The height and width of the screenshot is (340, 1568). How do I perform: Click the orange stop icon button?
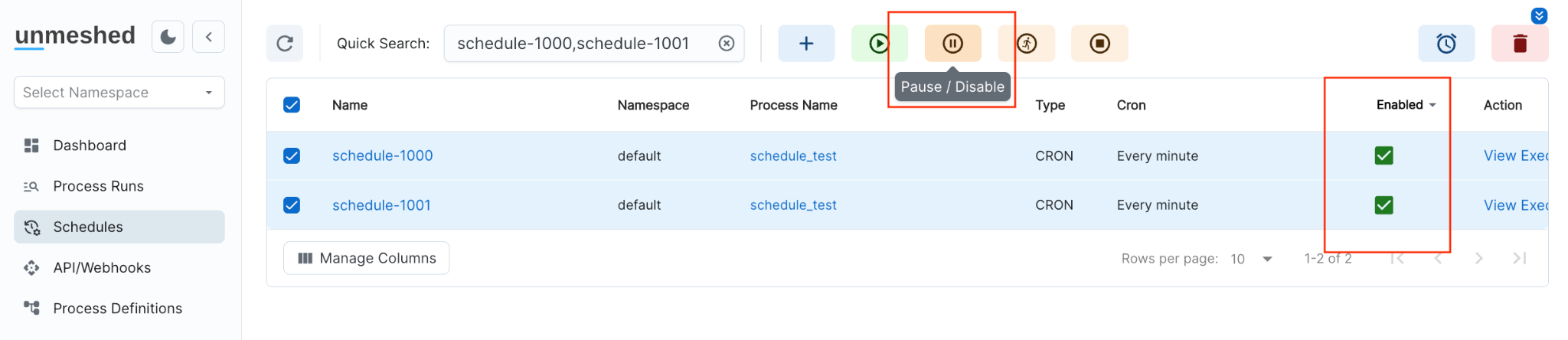1099,44
